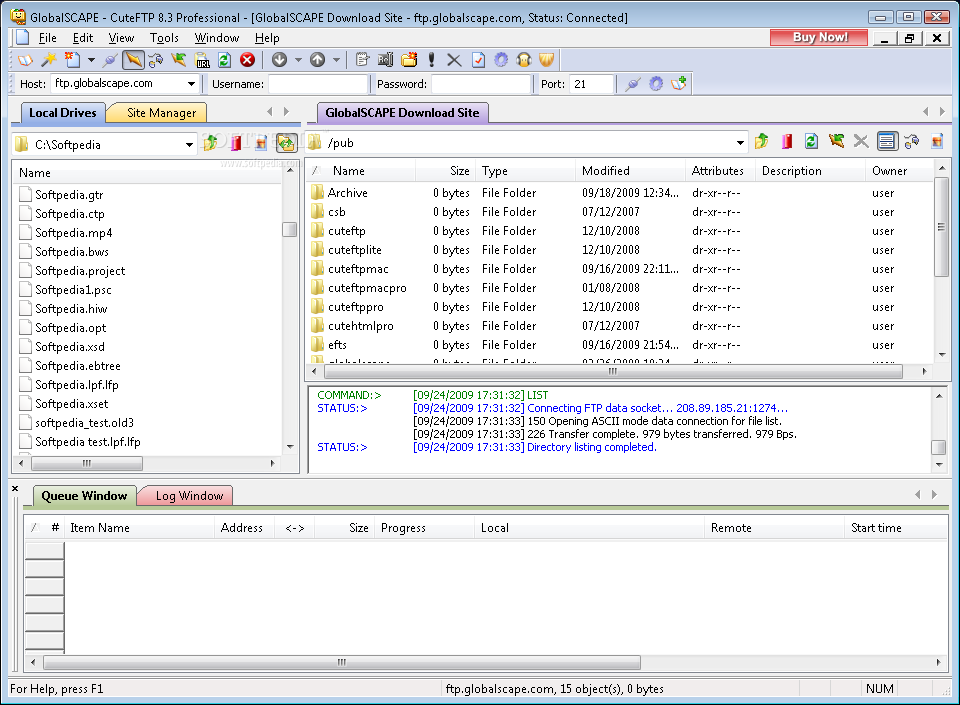Viewport: 960px width, 705px height.
Task: Click the headset support icon in main toolbar
Action: pos(523,60)
